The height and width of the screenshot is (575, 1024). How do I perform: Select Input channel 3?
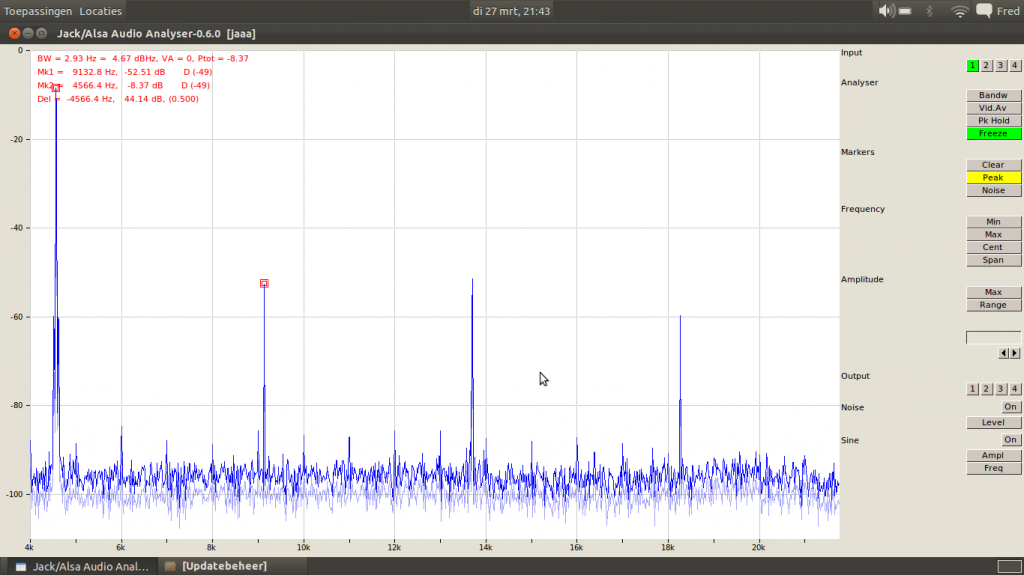click(1000, 65)
